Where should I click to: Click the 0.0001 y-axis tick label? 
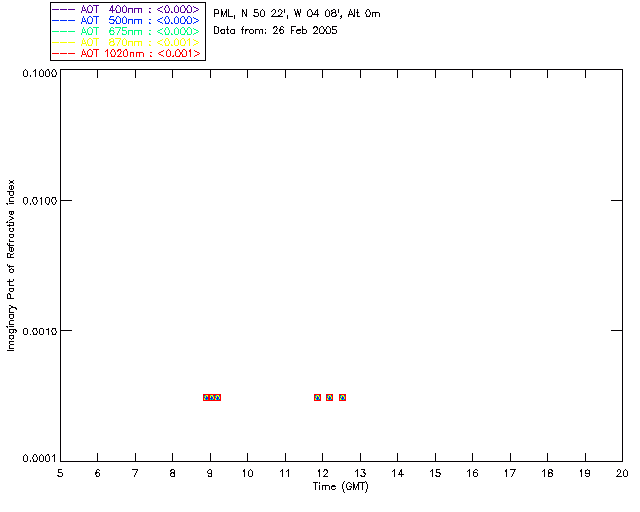click(40, 459)
